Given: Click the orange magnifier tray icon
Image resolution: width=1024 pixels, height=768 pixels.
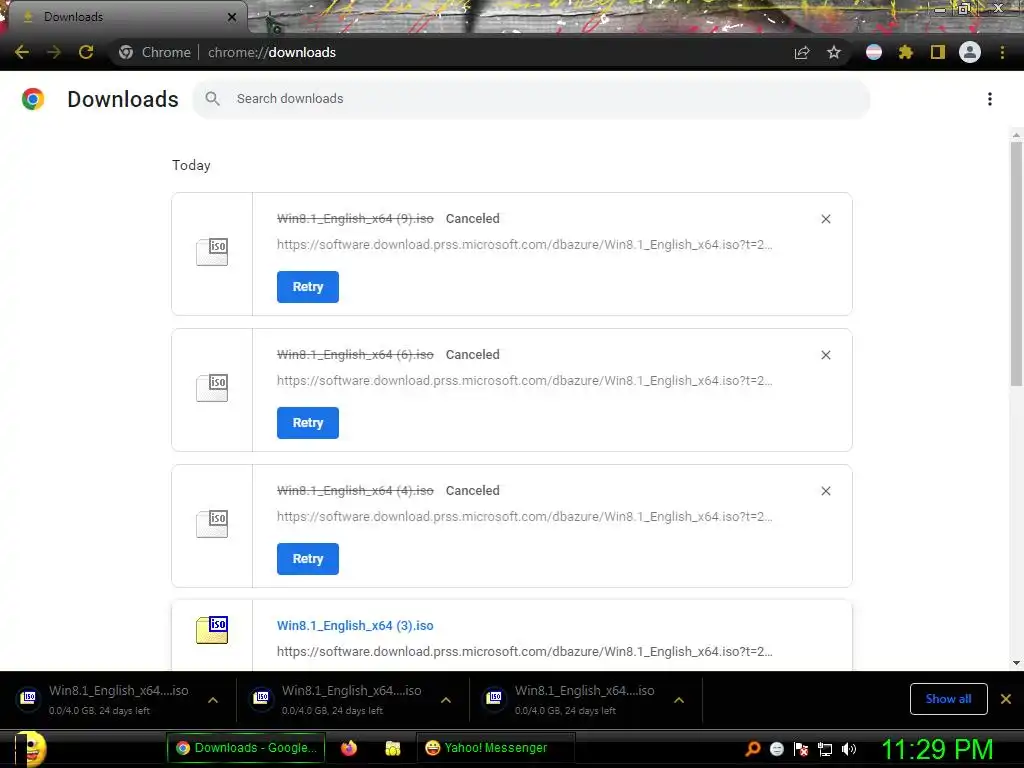Looking at the screenshot, I should (753, 749).
